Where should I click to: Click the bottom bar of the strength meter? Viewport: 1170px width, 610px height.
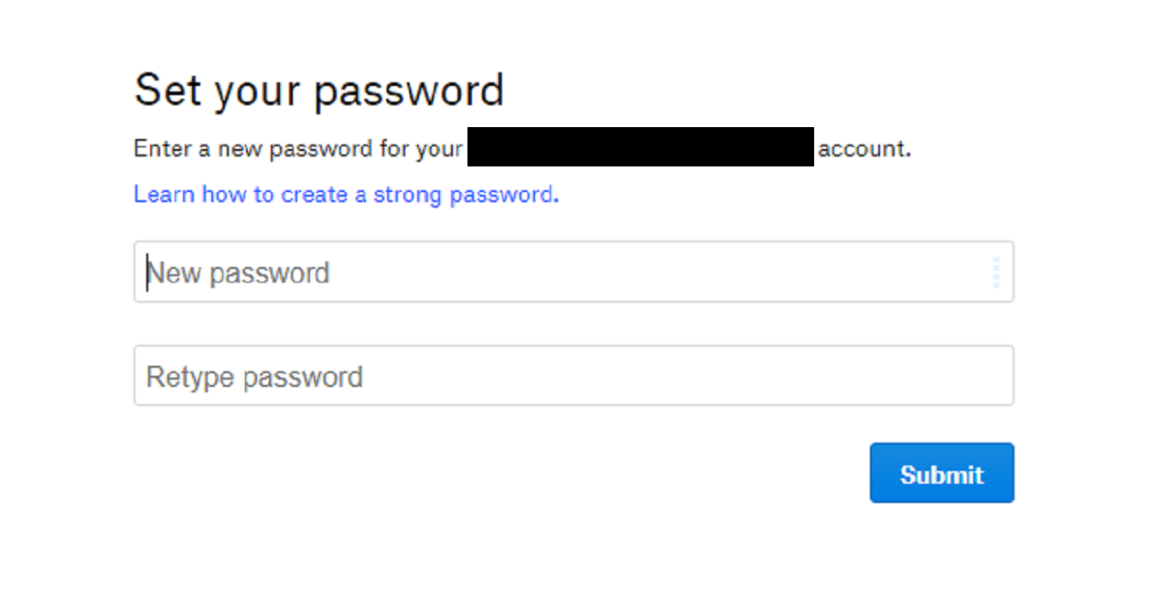tap(996, 285)
